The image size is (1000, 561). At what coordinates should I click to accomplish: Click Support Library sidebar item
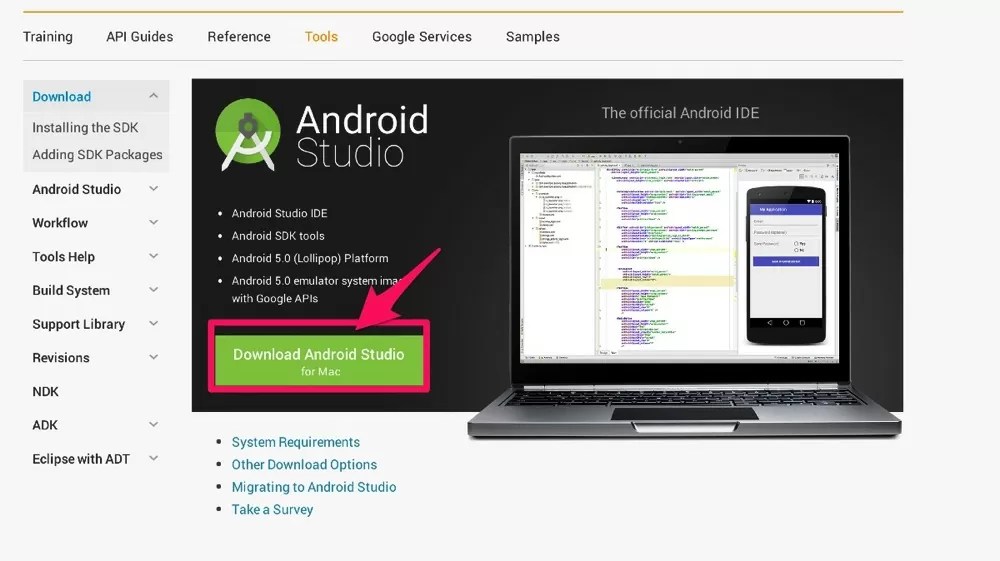click(x=78, y=324)
